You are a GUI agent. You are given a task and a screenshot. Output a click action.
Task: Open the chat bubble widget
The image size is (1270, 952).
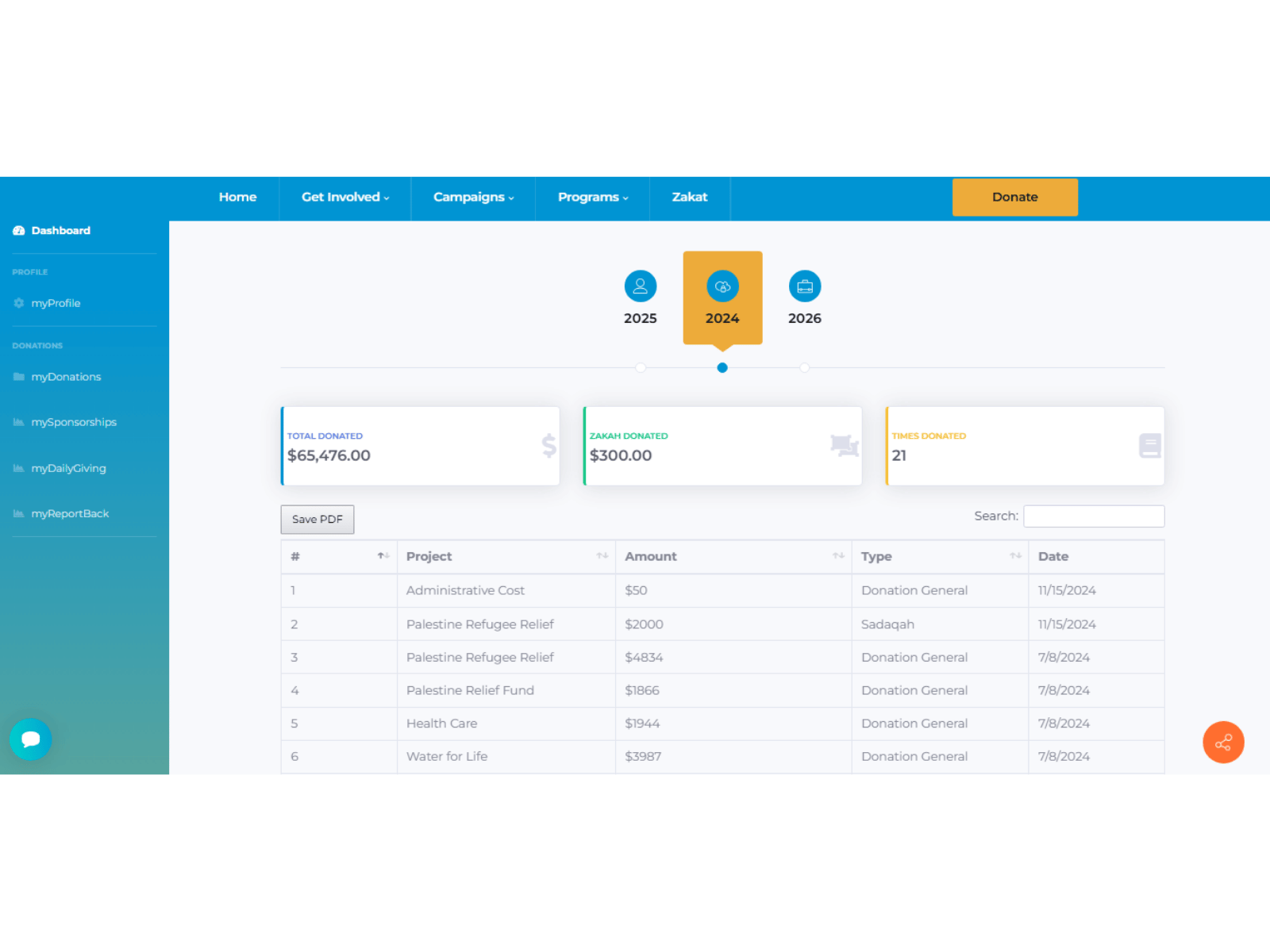tap(30, 739)
